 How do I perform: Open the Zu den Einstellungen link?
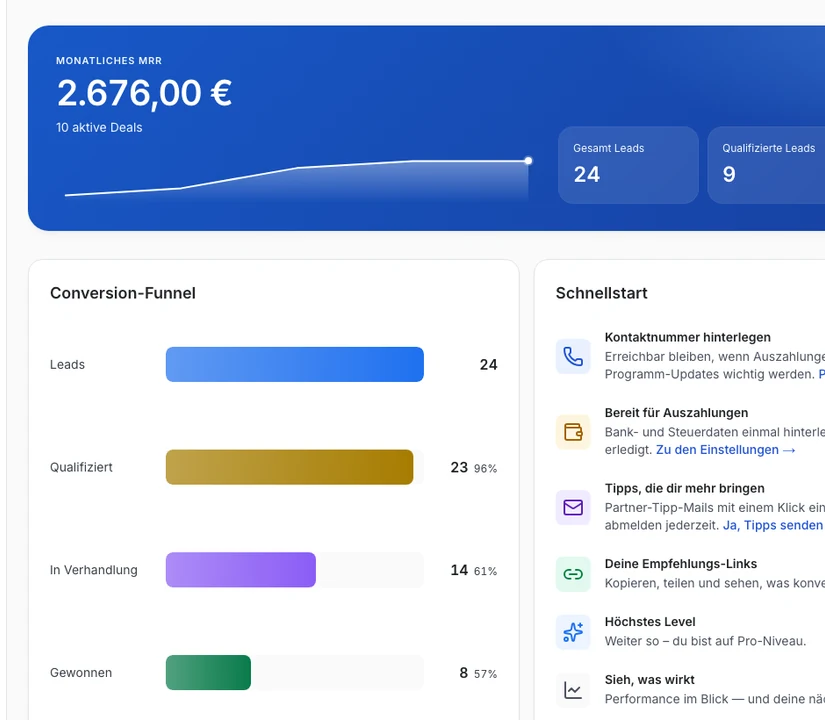point(726,450)
